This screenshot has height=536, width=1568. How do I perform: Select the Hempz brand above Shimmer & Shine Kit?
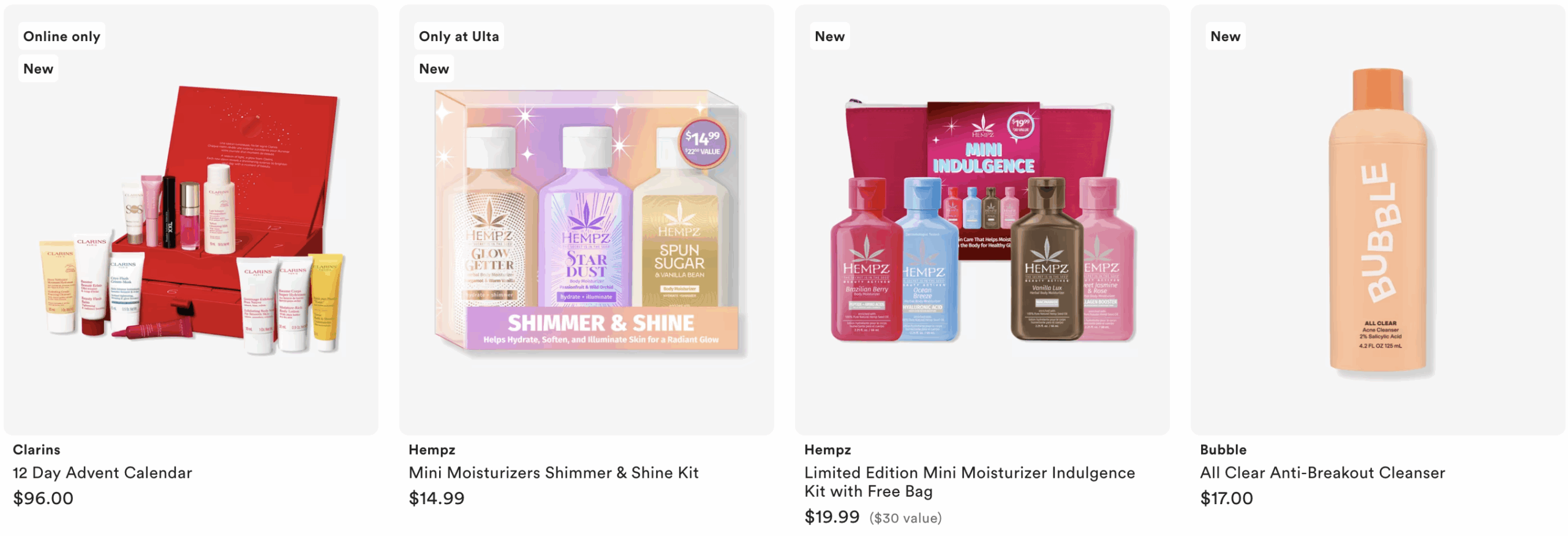pos(432,450)
